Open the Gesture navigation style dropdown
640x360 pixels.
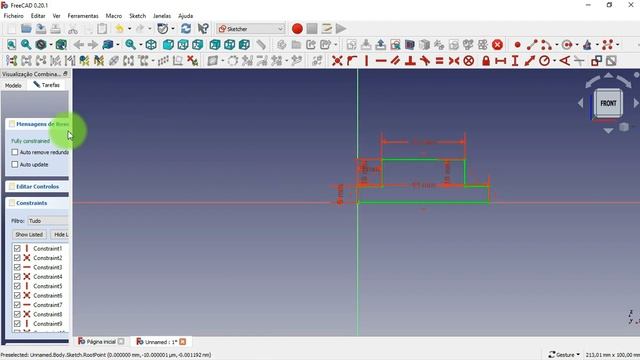point(564,355)
